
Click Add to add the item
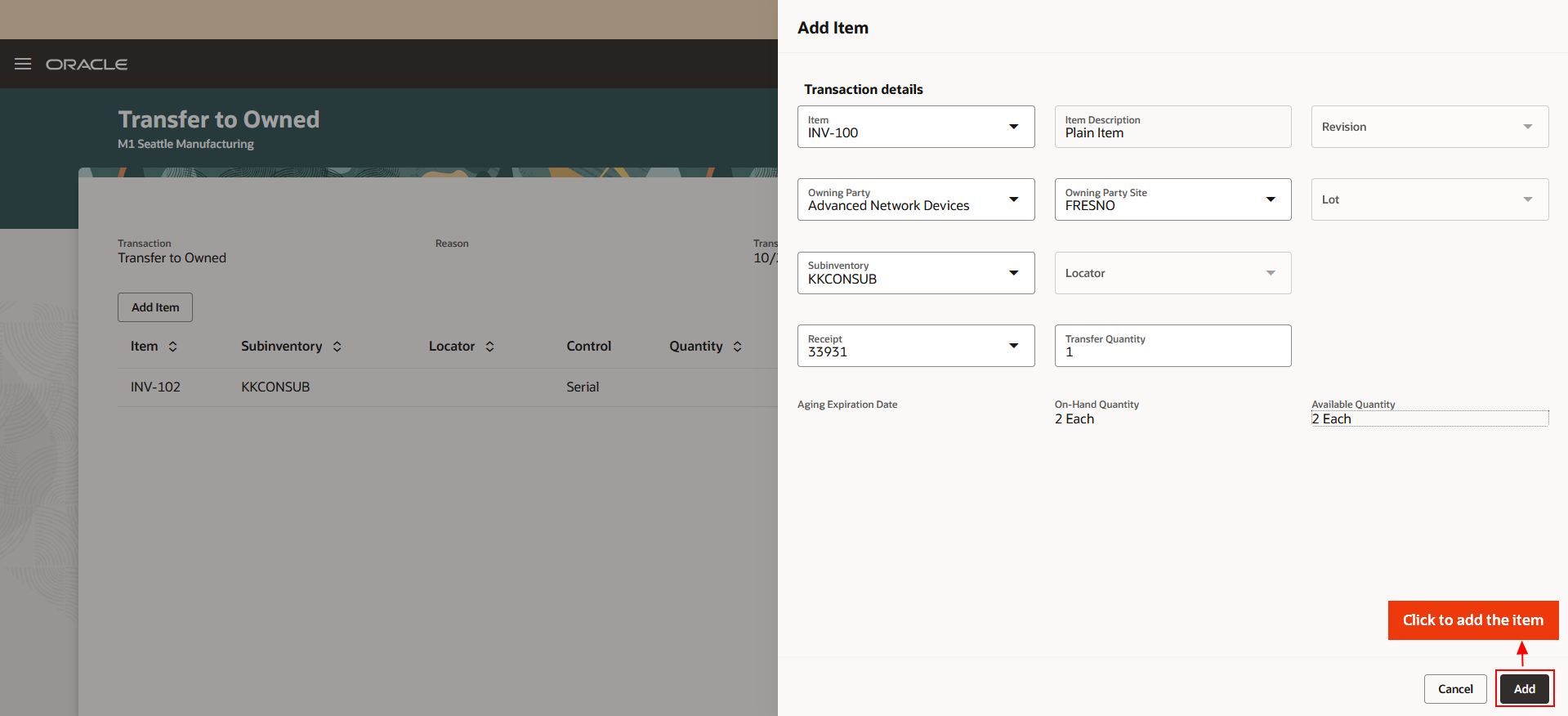pyautogui.click(x=1525, y=689)
